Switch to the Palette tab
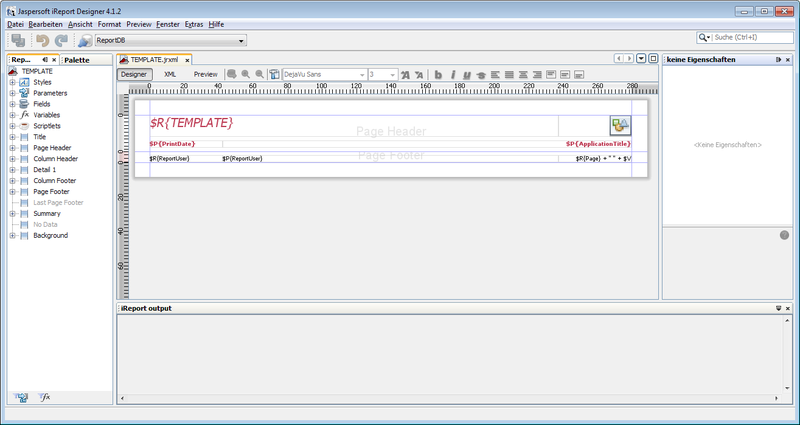800x425 pixels. pos(77,60)
